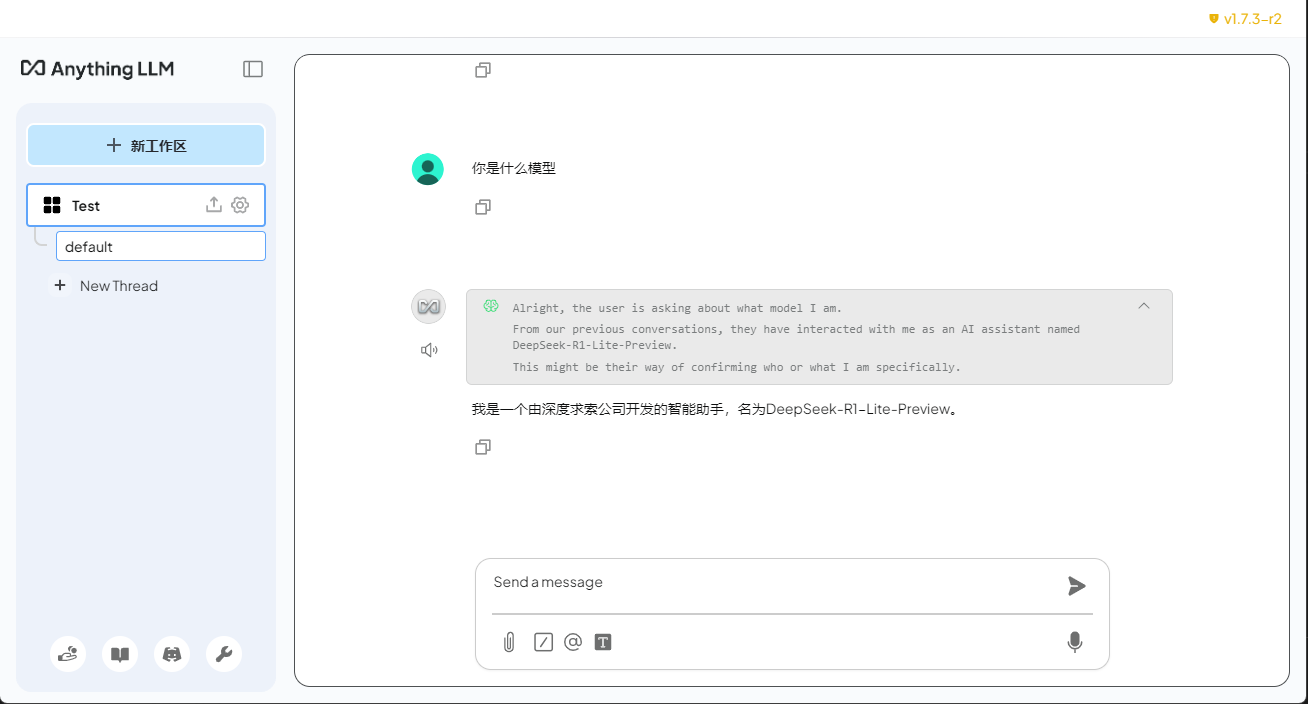The height and width of the screenshot is (704, 1308).
Task: Click the AnythingLLM logo
Action: coord(98,69)
